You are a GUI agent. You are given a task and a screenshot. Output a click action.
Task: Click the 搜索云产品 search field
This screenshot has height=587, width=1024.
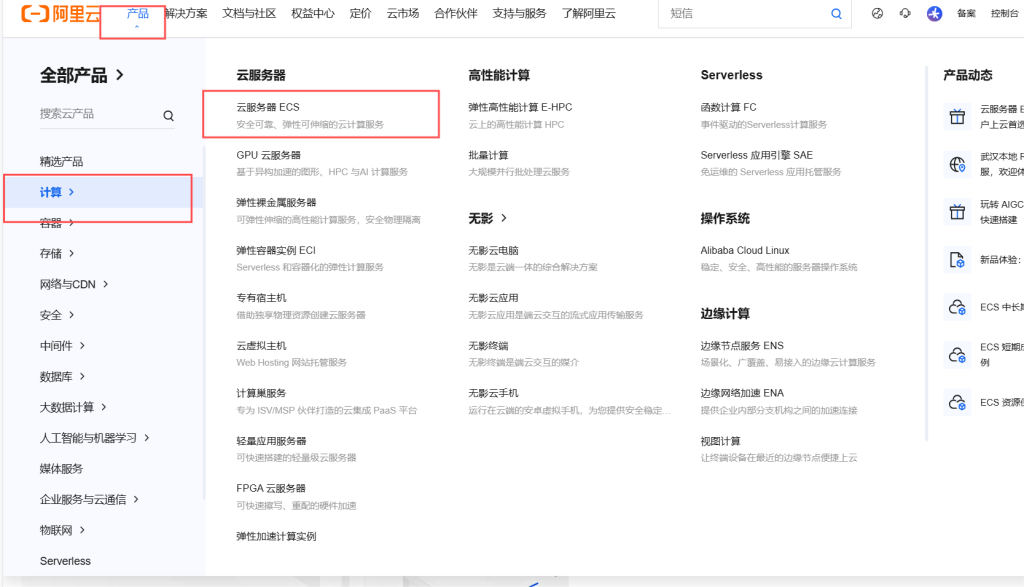tap(98, 115)
